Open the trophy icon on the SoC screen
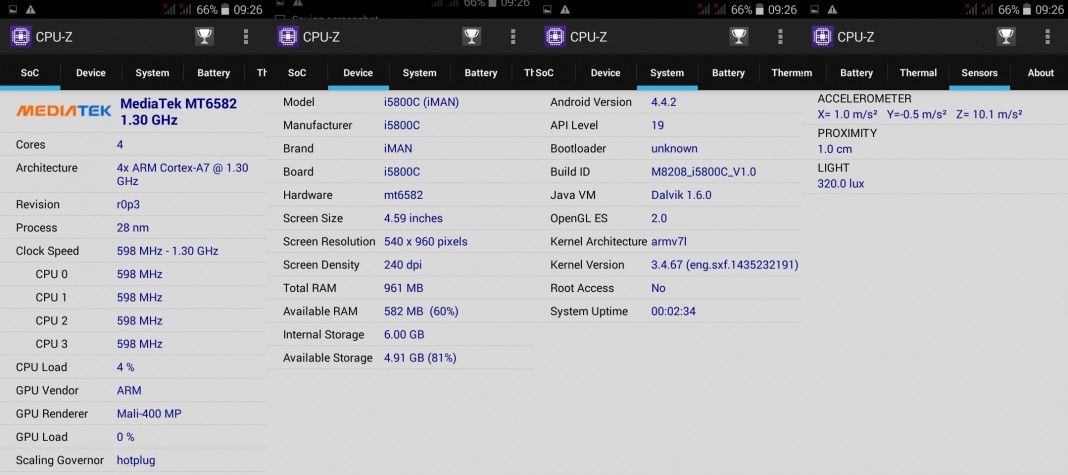 (204, 37)
